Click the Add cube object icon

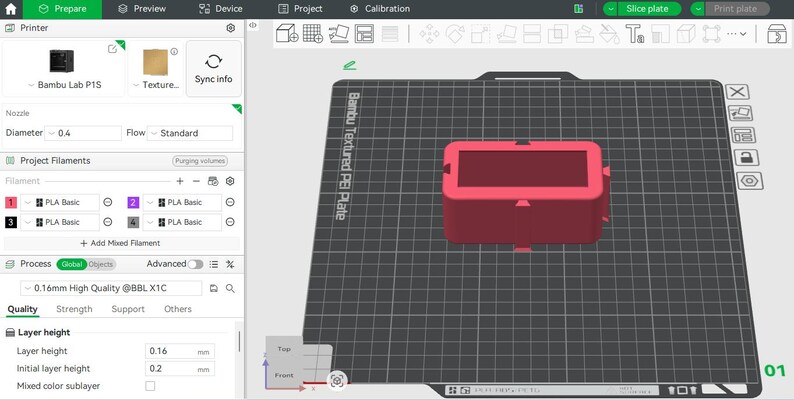click(287, 33)
